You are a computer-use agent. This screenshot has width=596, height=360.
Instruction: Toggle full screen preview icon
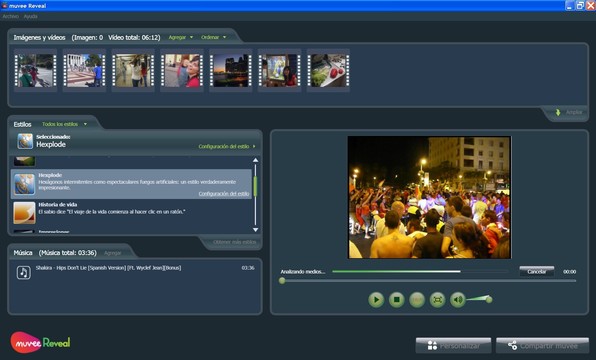tap(437, 300)
